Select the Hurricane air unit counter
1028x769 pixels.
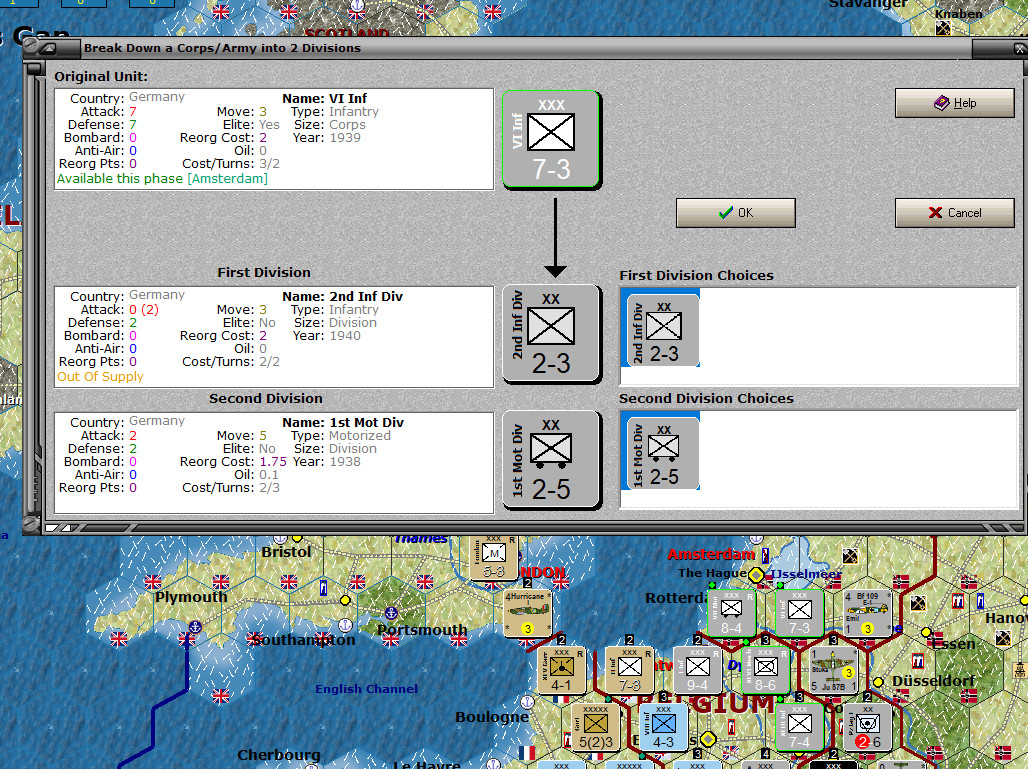(527, 613)
